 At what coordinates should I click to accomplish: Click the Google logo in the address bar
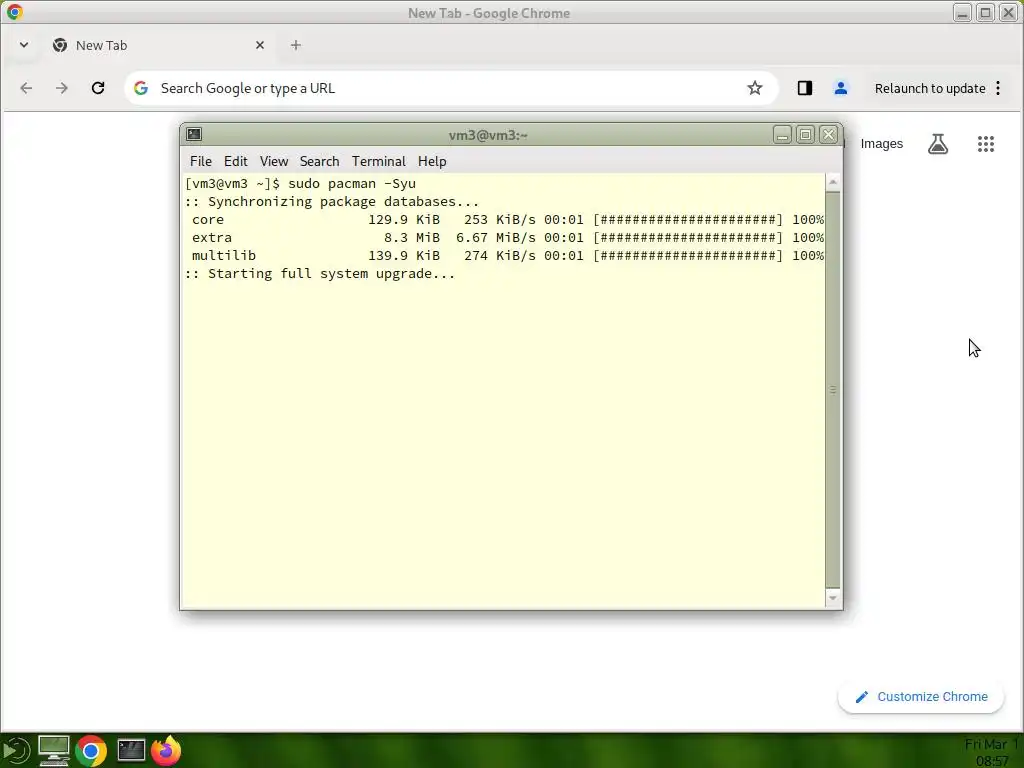141,88
